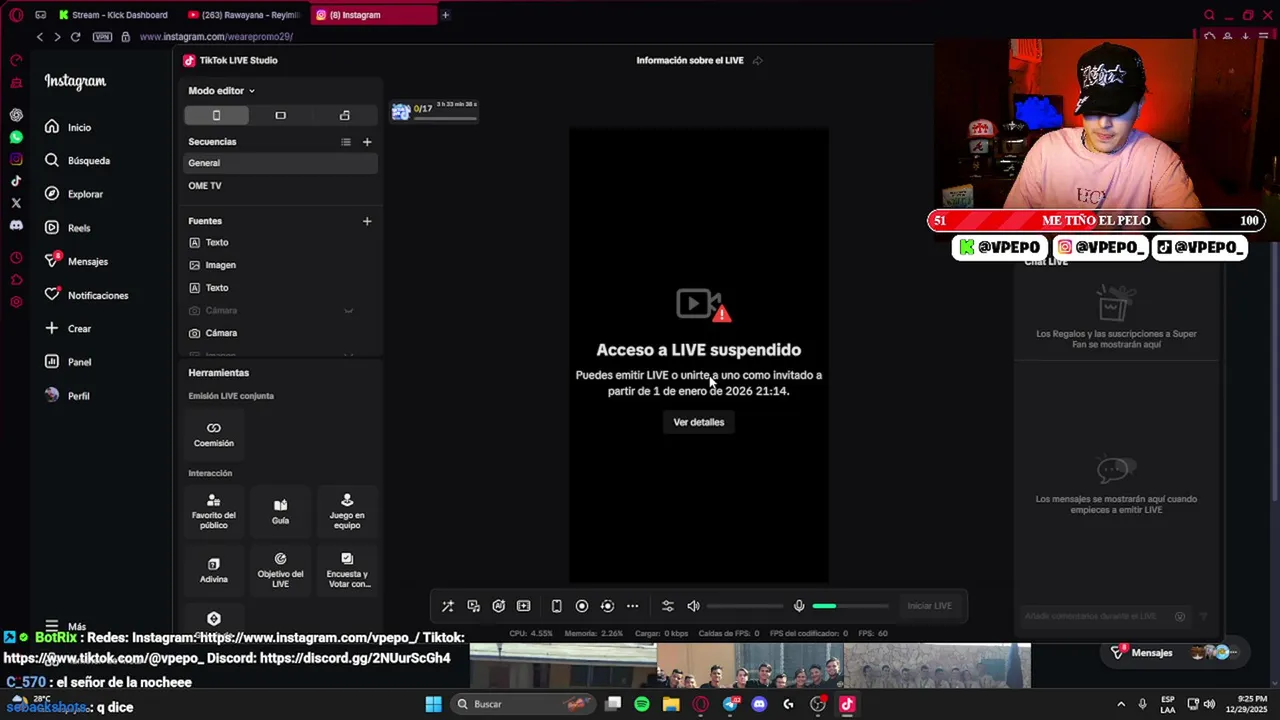Open WhatsApp in Opera sidebar
This screenshot has width=1280, height=720.
[16, 137]
